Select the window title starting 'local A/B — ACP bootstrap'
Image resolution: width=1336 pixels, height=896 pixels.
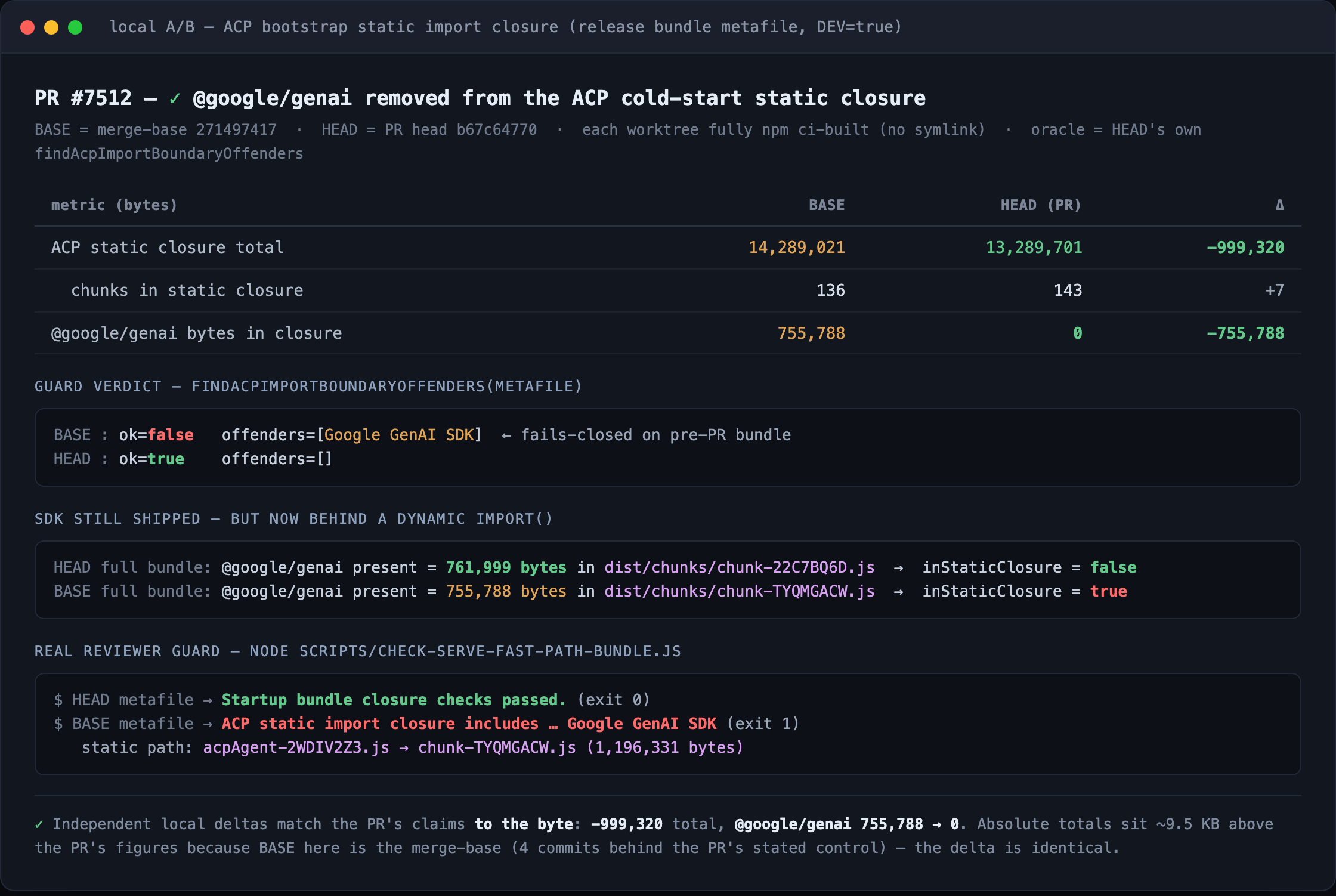(506, 27)
